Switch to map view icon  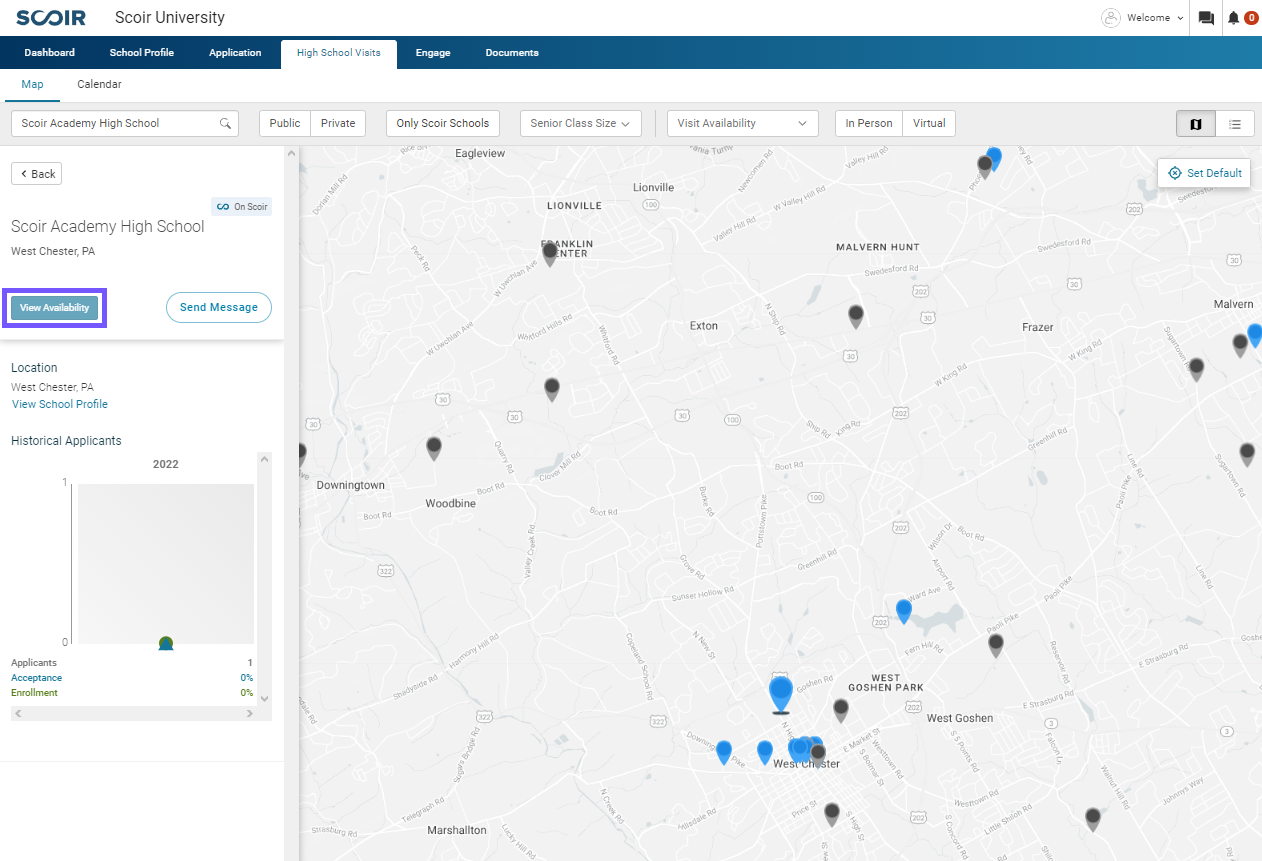[x=1196, y=124]
